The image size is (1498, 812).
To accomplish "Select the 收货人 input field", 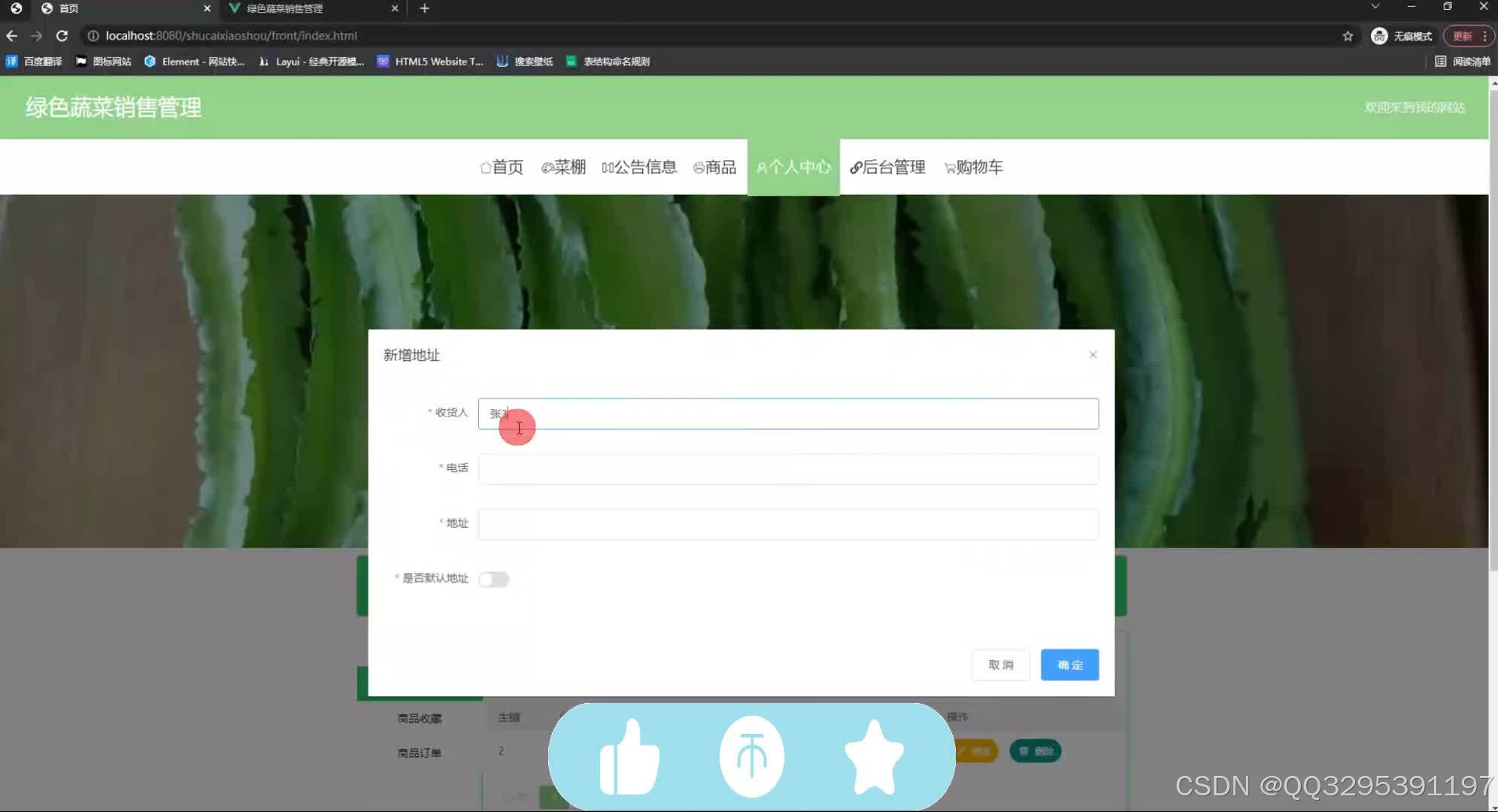I will coord(788,413).
